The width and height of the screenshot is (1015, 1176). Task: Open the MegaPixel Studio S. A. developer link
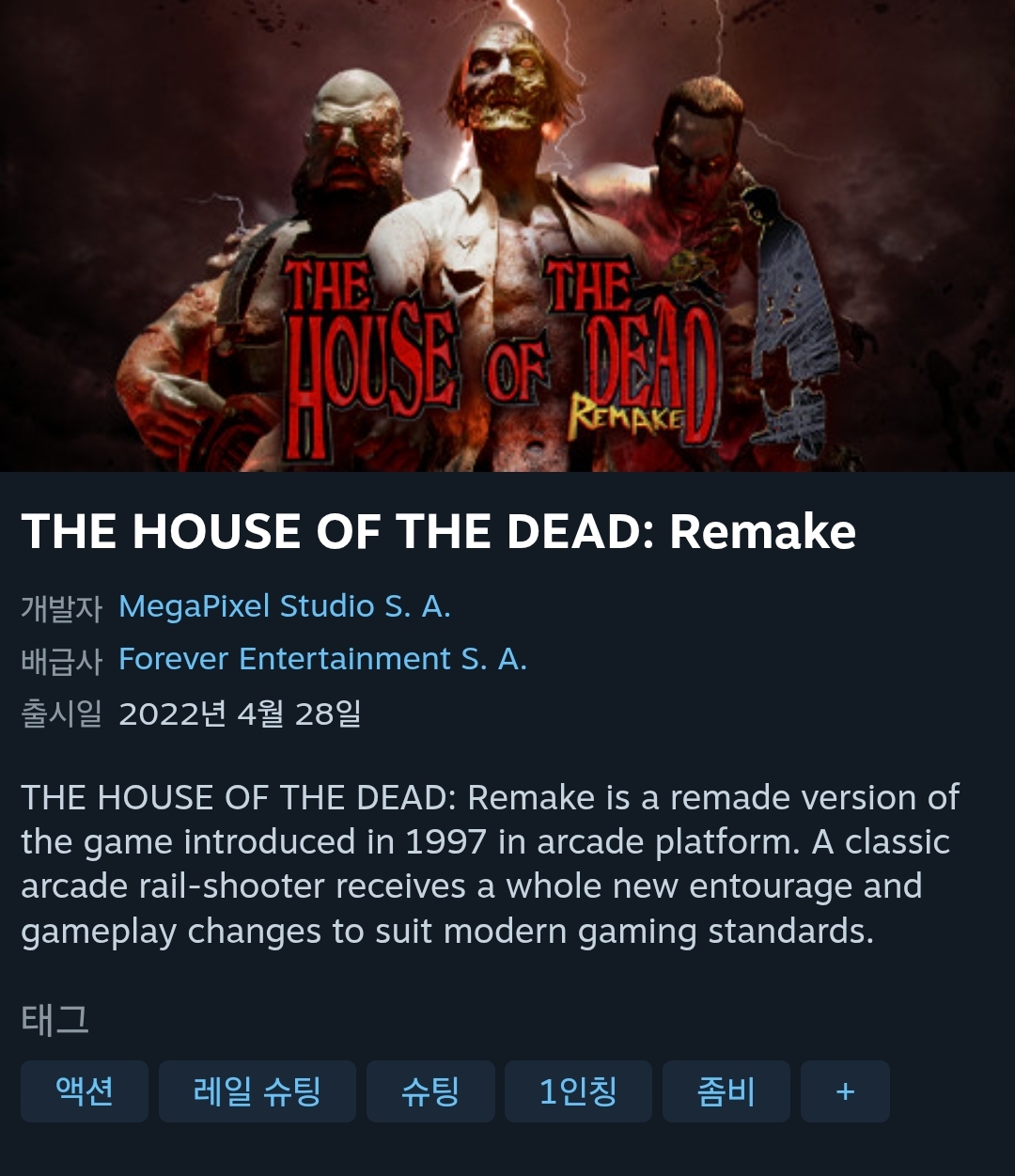(285, 606)
